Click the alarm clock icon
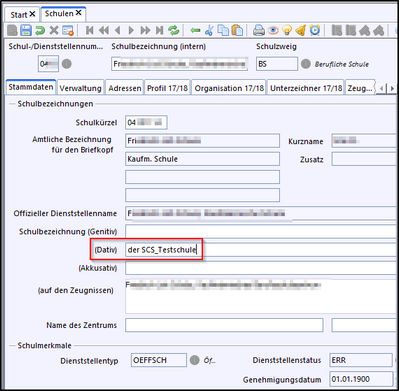 [x=315, y=31]
